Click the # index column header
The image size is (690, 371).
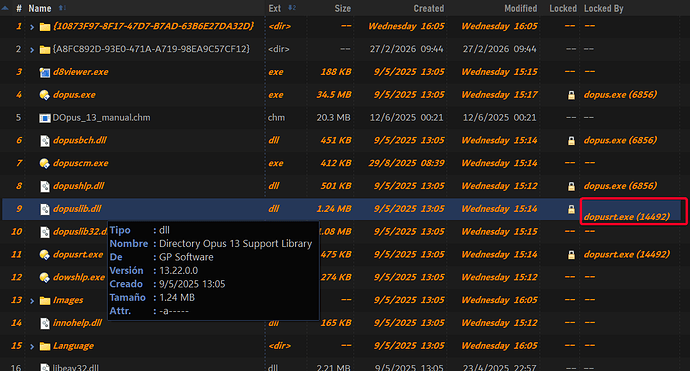19,8
